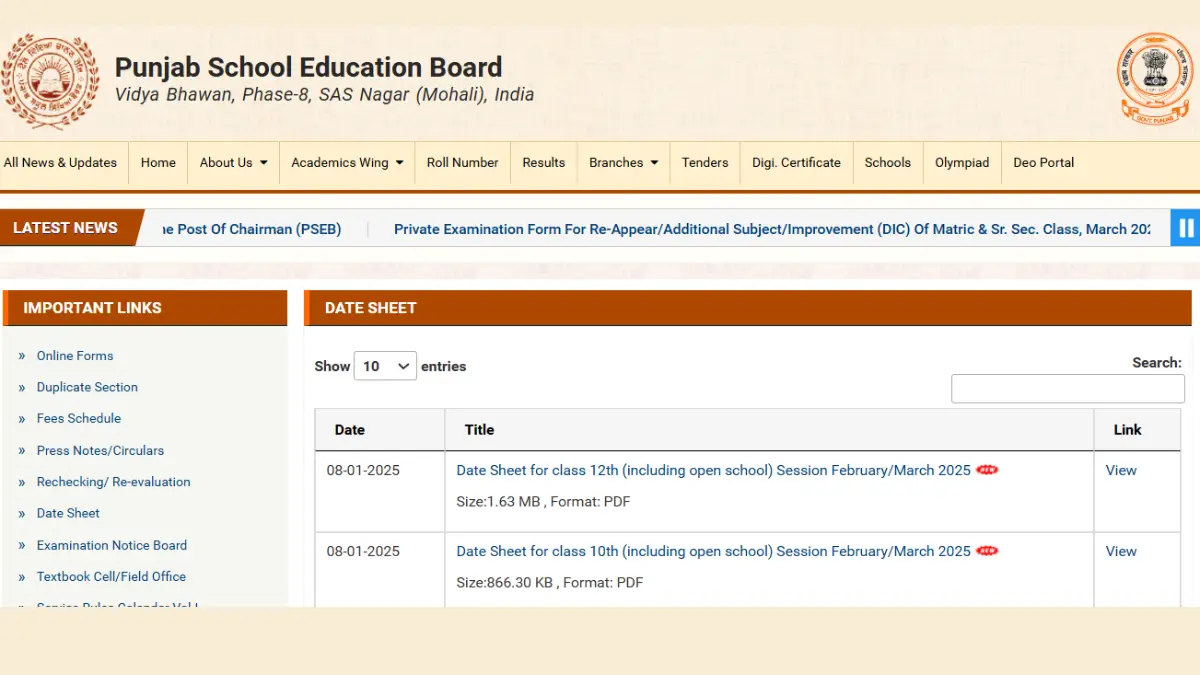Open the Results menu item
The width and height of the screenshot is (1200, 675).
pyautogui.click(x=544, y=162)
